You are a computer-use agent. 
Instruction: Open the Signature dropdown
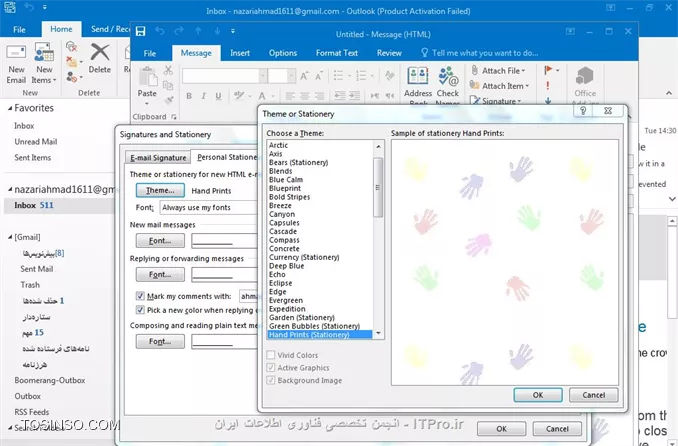(496, 101)
